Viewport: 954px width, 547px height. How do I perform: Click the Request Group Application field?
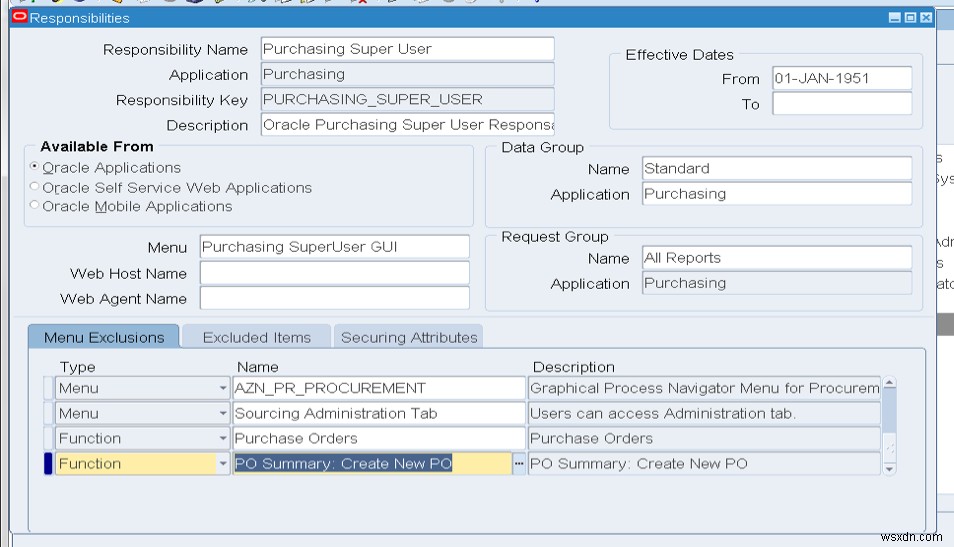(777, 283)
